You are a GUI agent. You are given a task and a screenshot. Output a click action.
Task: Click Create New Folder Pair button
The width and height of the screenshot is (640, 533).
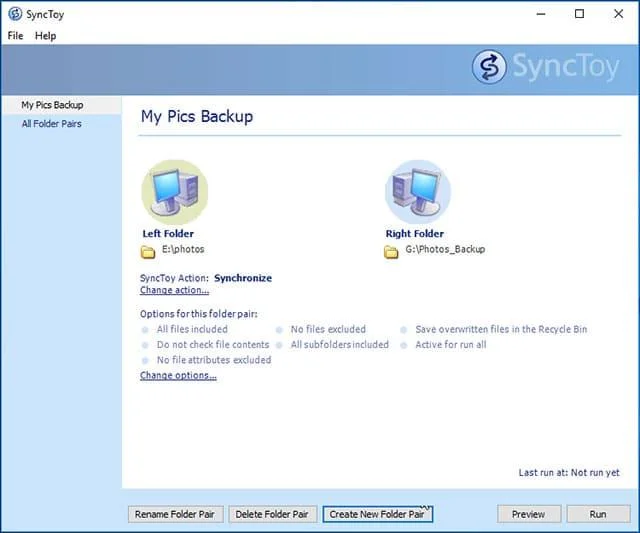click(x=378, y=514)
